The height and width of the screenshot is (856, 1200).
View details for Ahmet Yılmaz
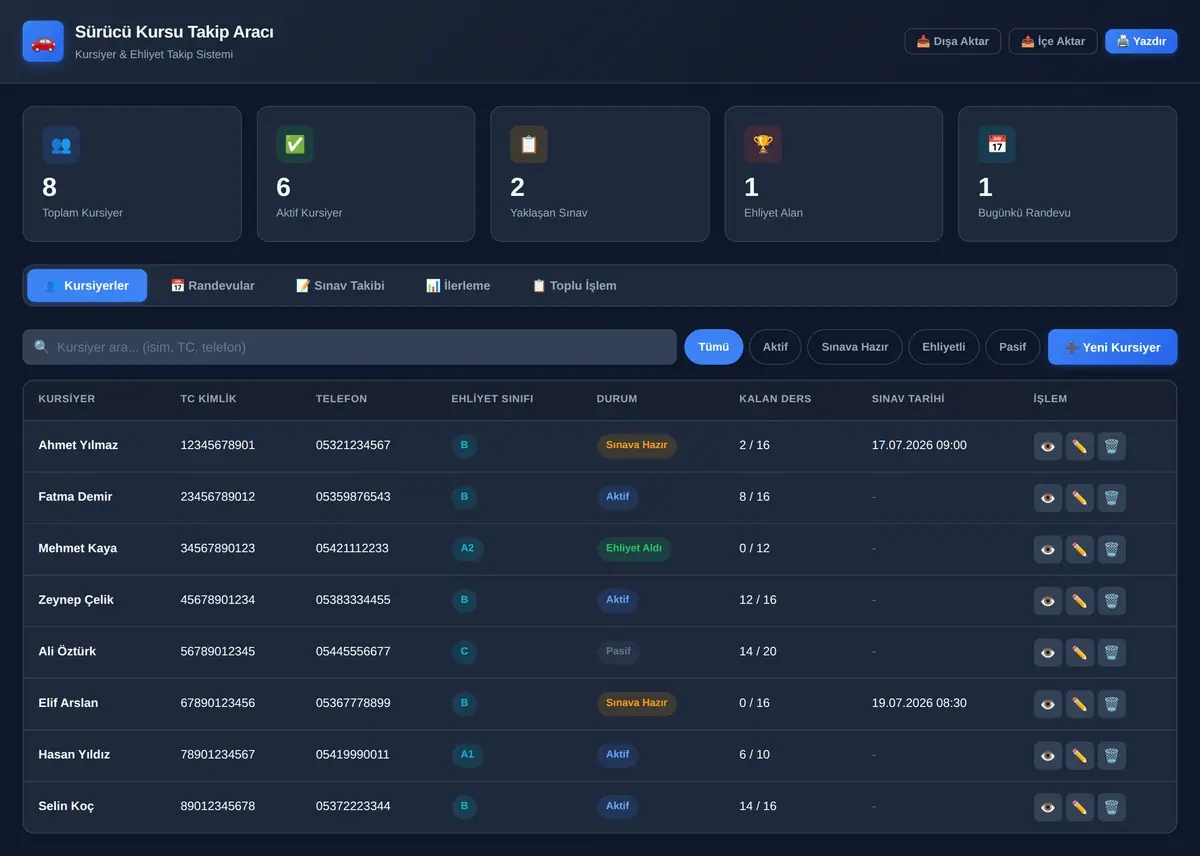point(1048,446)
